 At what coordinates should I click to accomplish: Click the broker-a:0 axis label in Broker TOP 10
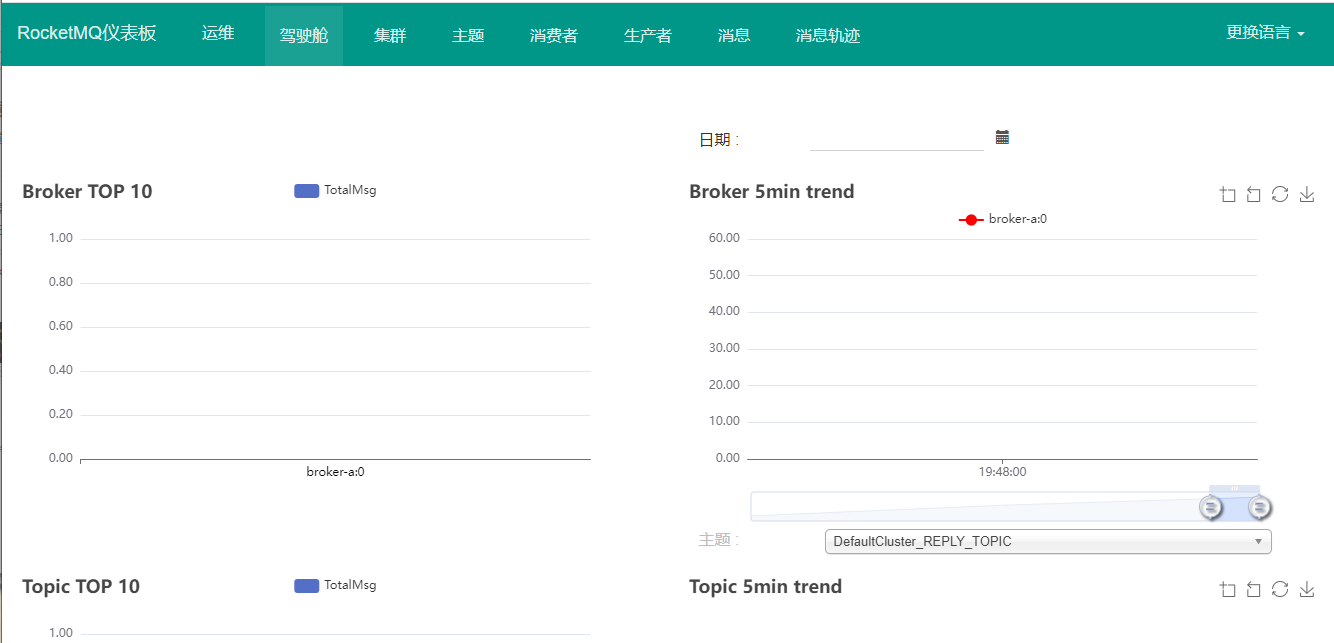point(335,472)
